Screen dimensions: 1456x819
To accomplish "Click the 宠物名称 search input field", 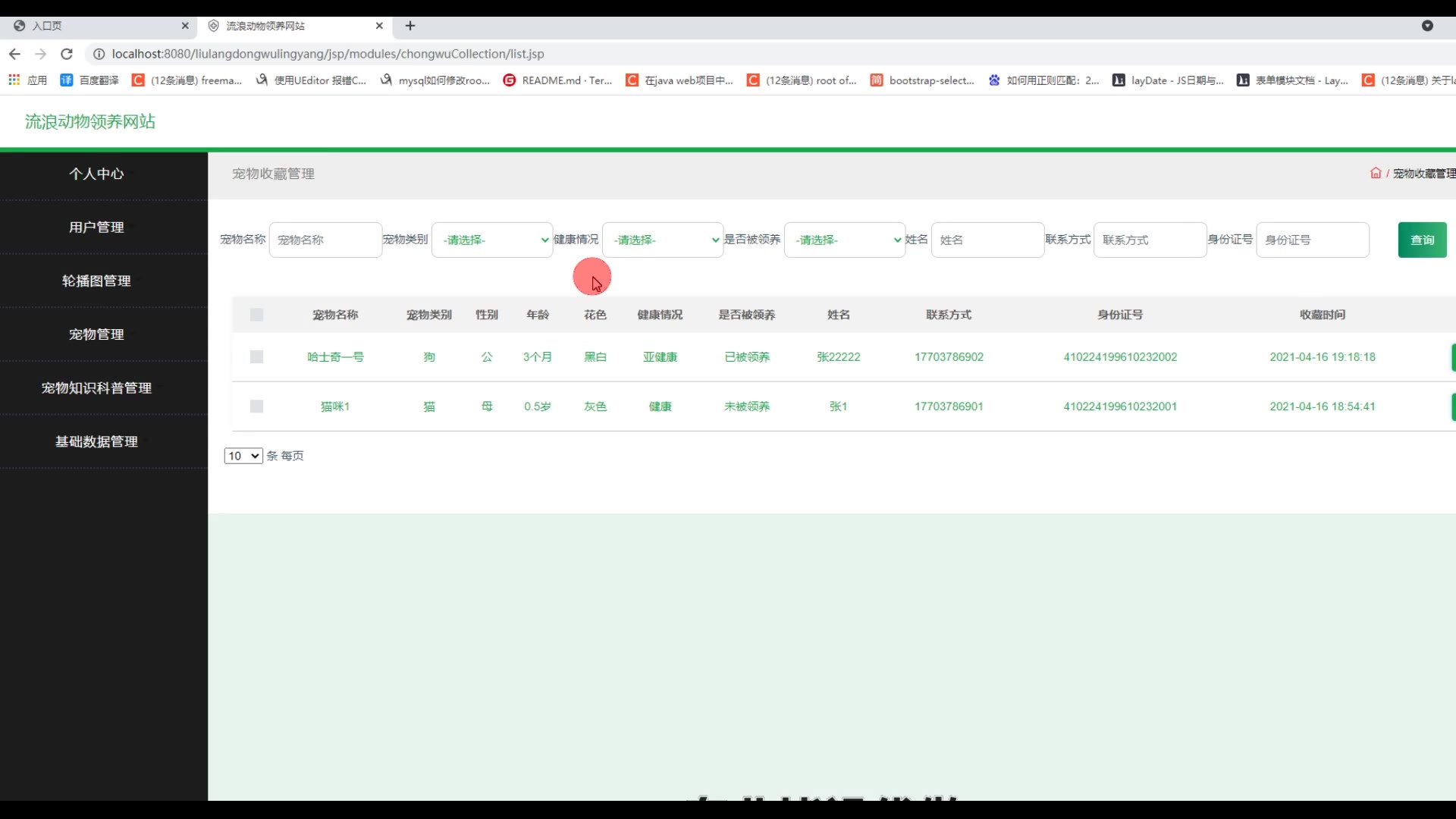I will pos(325,240).
